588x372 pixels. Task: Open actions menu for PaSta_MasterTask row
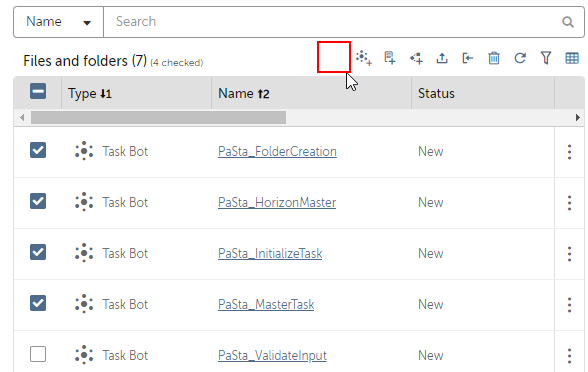[569, 305]
